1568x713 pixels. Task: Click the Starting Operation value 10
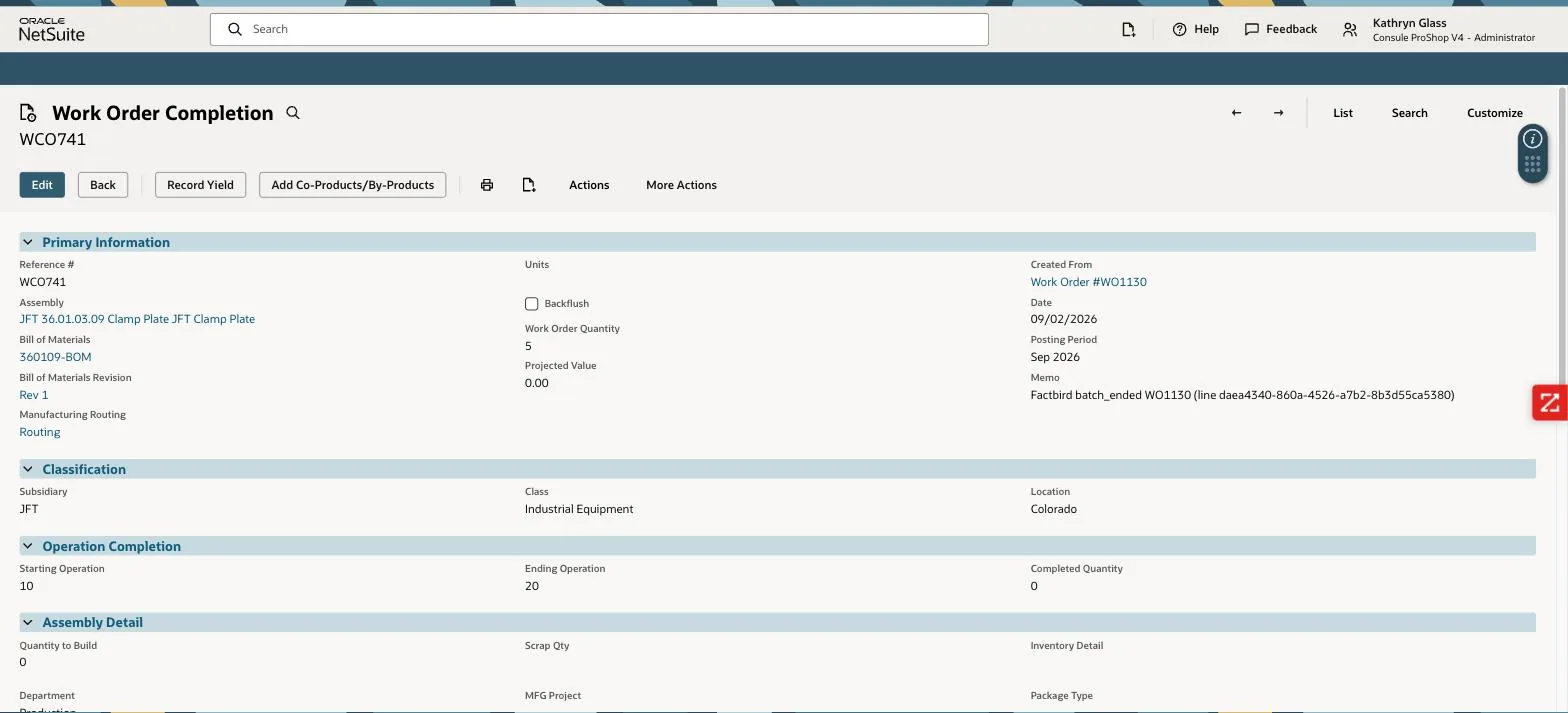click(26, 586)
